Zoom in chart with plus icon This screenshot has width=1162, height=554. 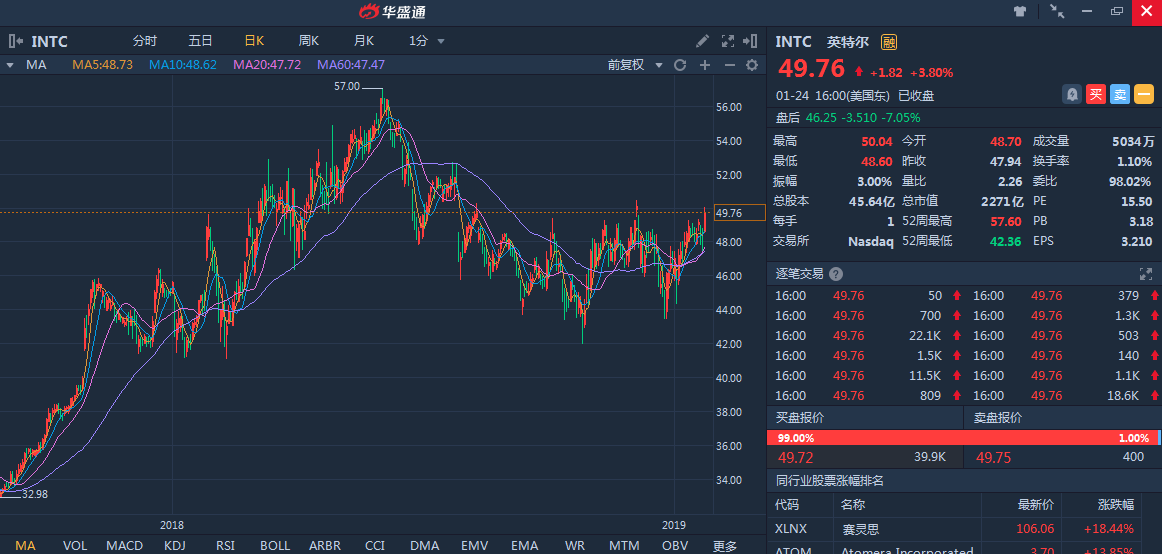pos(704,65)
